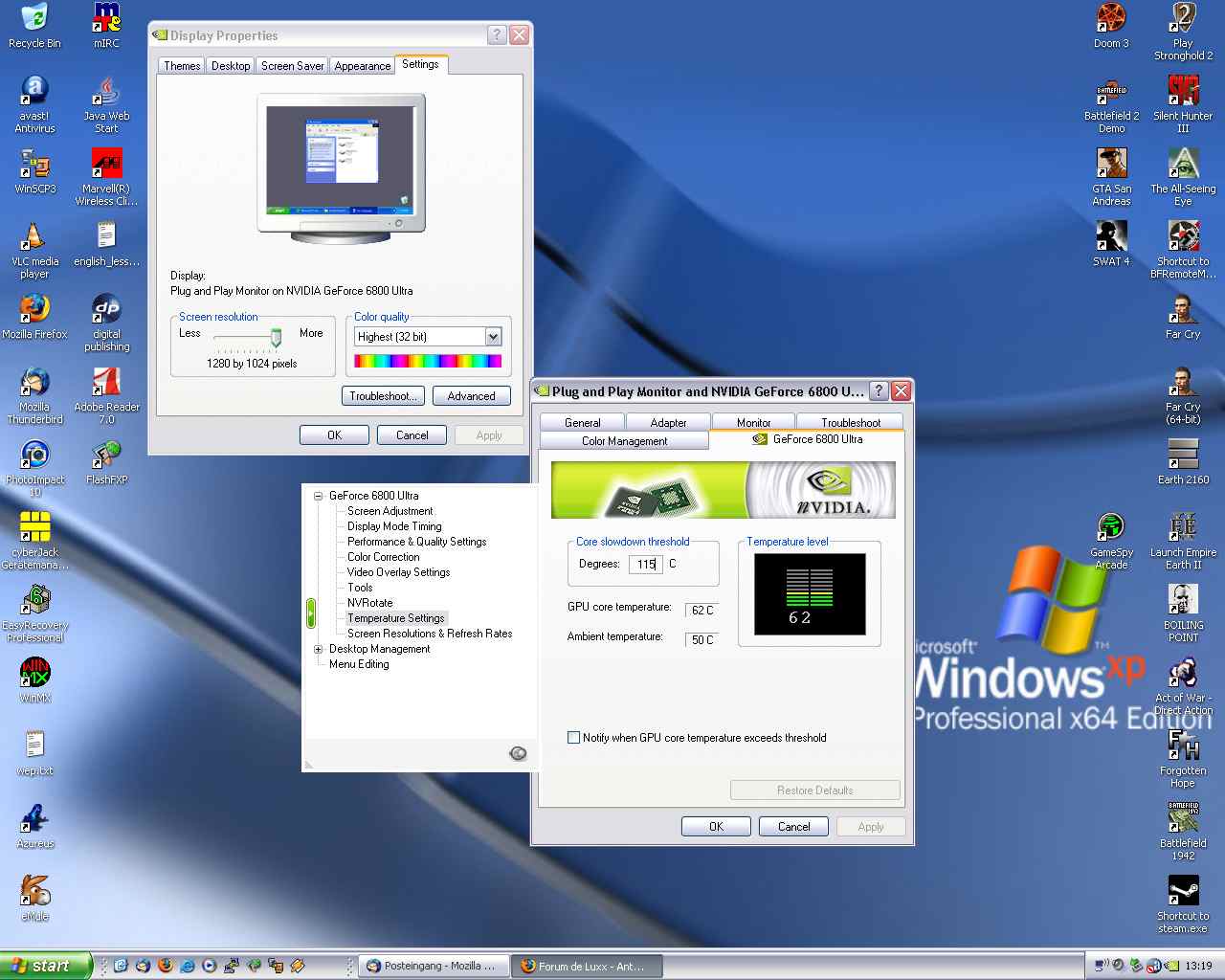Switch to the Appearance tab
This screenshot has width=1225, height=980.
click(363, 66)
